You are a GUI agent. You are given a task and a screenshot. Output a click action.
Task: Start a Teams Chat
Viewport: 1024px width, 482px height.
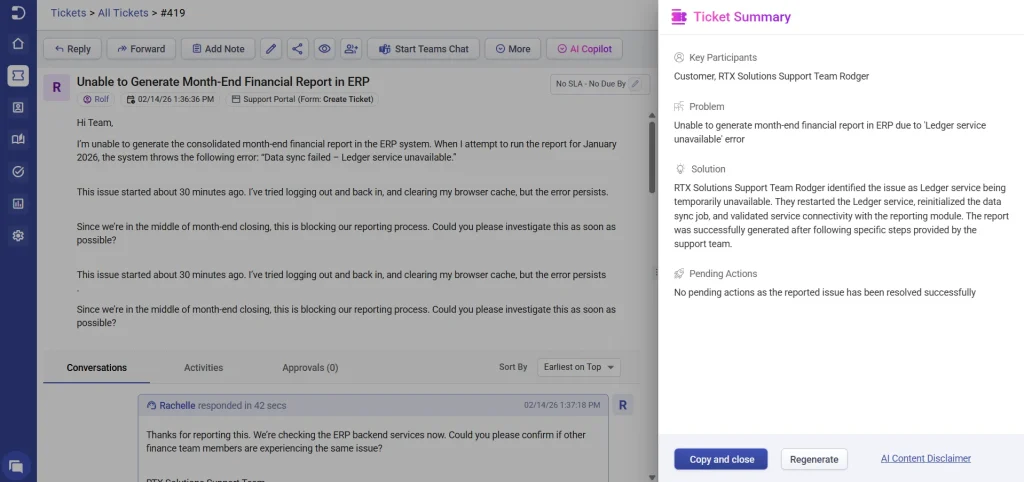click(x=423, y=49)
